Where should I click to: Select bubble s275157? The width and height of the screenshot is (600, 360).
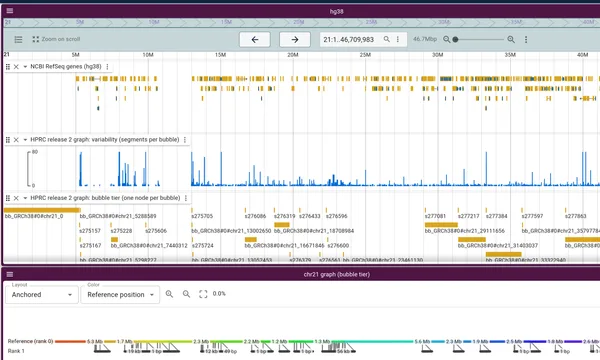[90, 231]
